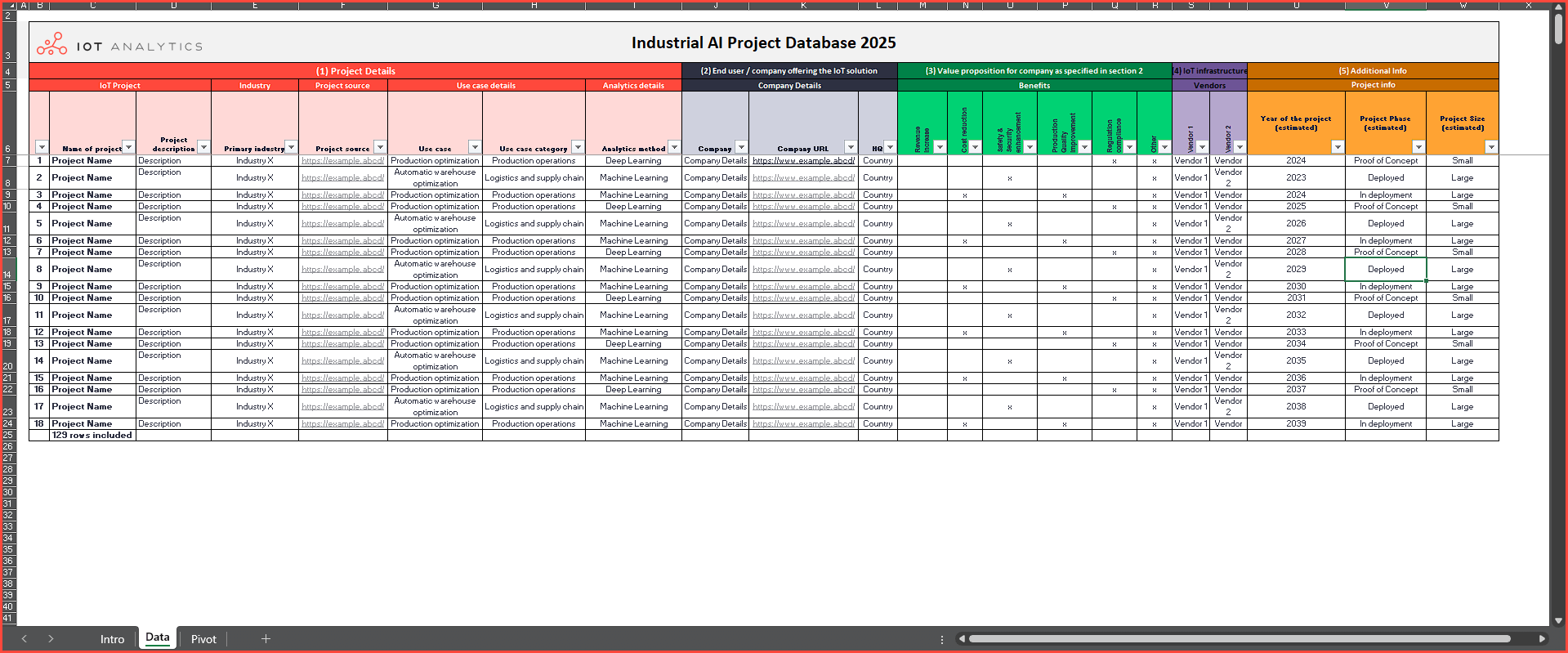The height and width of the screenshot is (653, 1568).
Task: Click the previous sheet navigation arrow
Action: (x=25, y=638)
